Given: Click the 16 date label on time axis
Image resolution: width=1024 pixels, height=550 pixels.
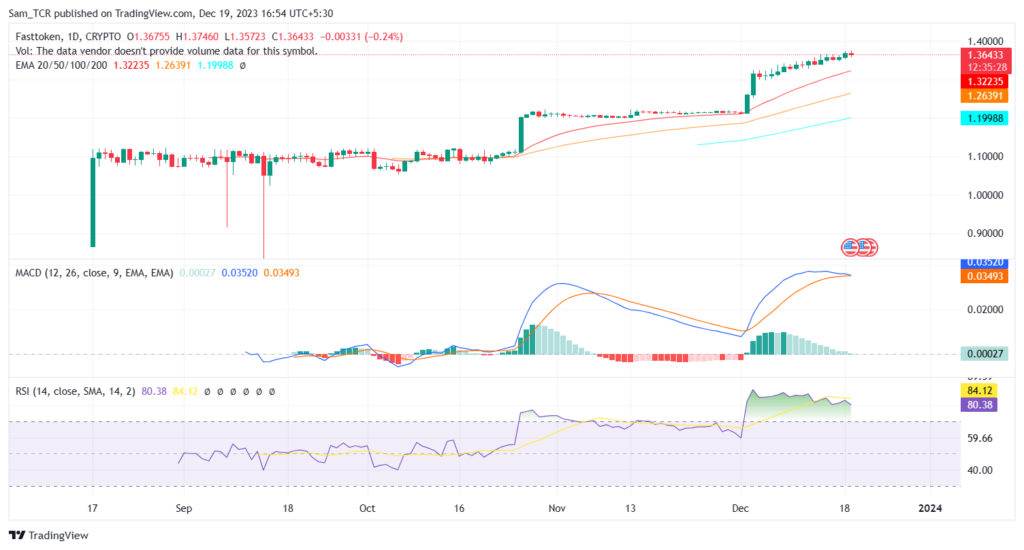Looking at the screenshot, I should click(x=459, y=508).
